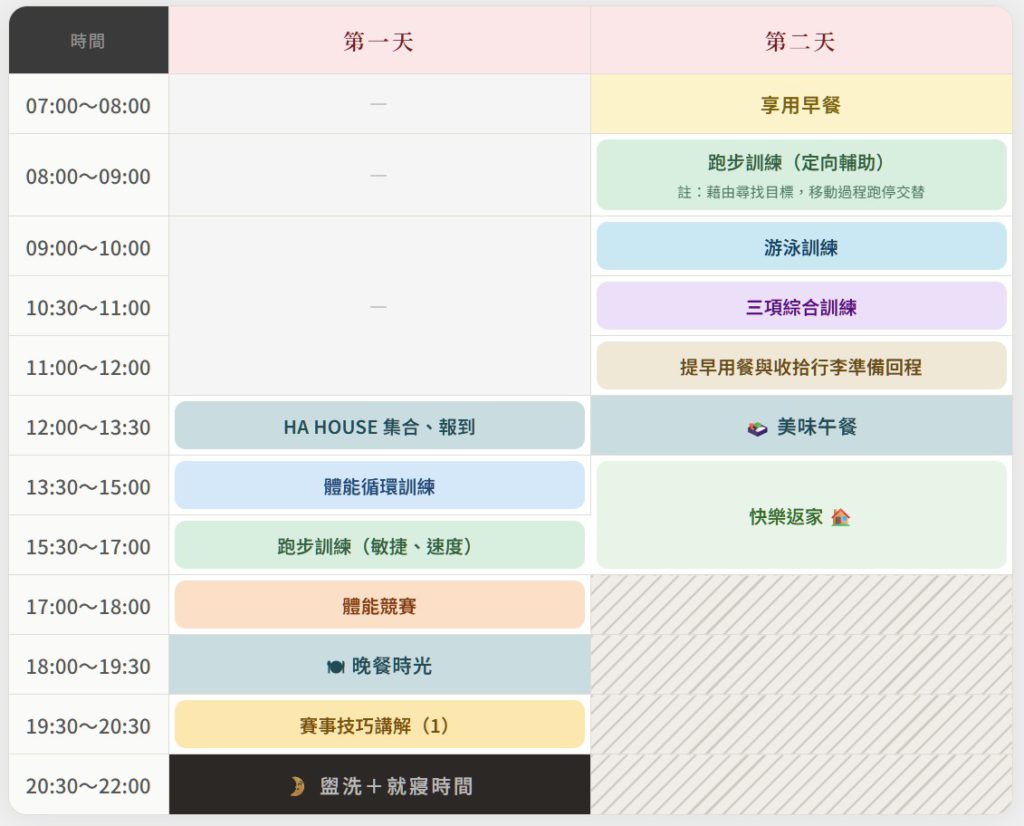Click the 時間 header cell

pos(88,41)
